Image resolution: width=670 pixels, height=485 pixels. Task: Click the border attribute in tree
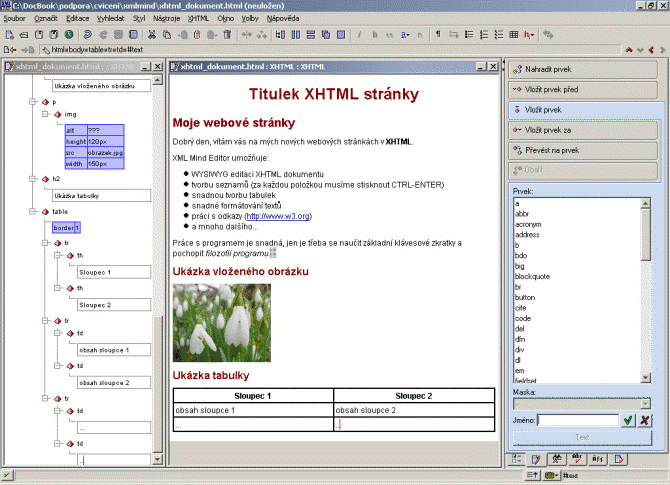coord(66,228)
